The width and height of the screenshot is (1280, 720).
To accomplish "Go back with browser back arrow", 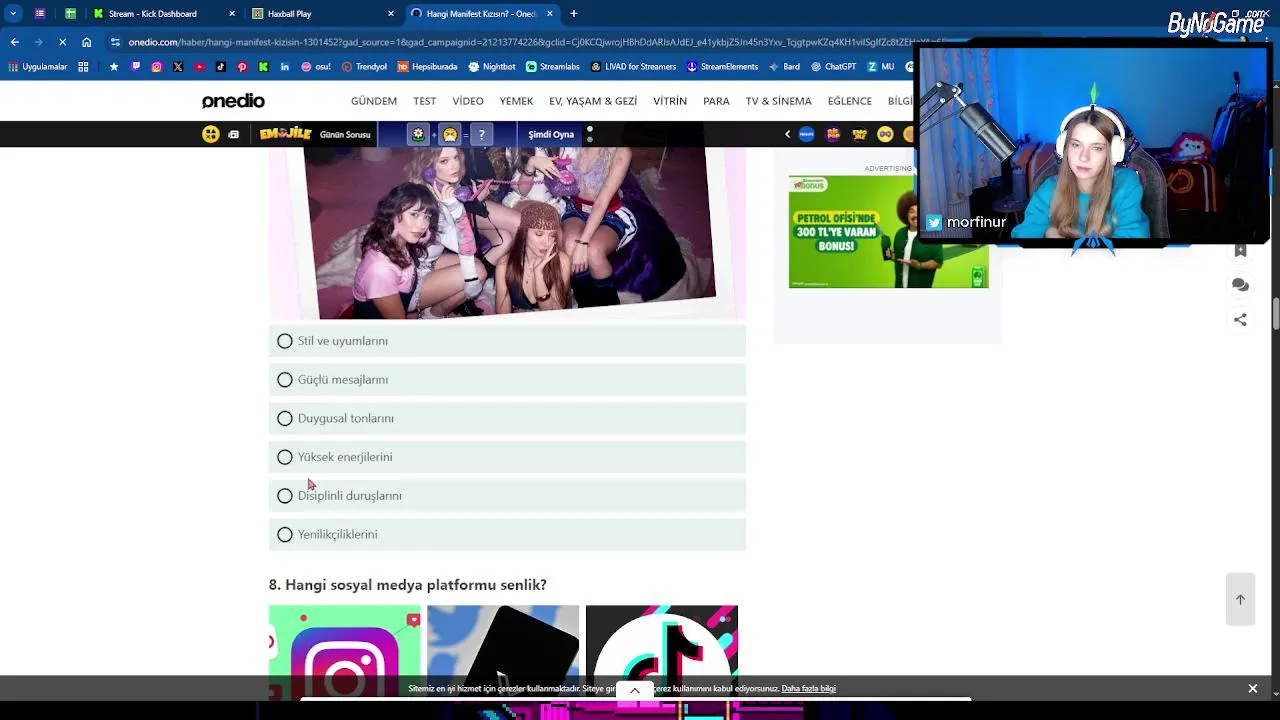I will [x=15, y=42].
